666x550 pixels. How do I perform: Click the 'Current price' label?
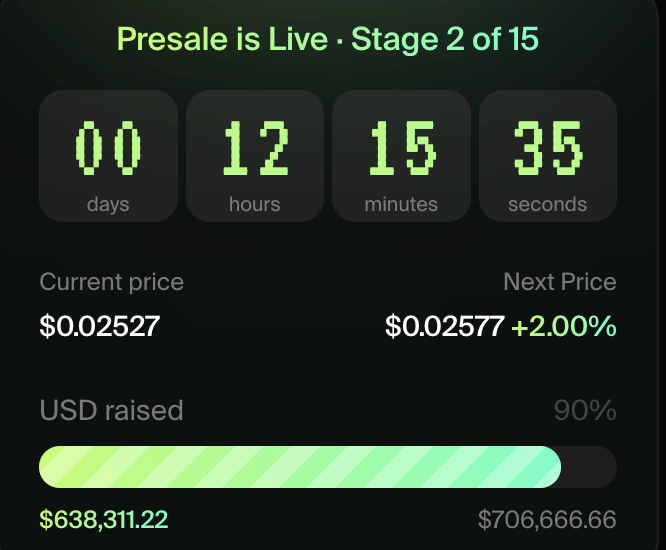coord(112,282)
